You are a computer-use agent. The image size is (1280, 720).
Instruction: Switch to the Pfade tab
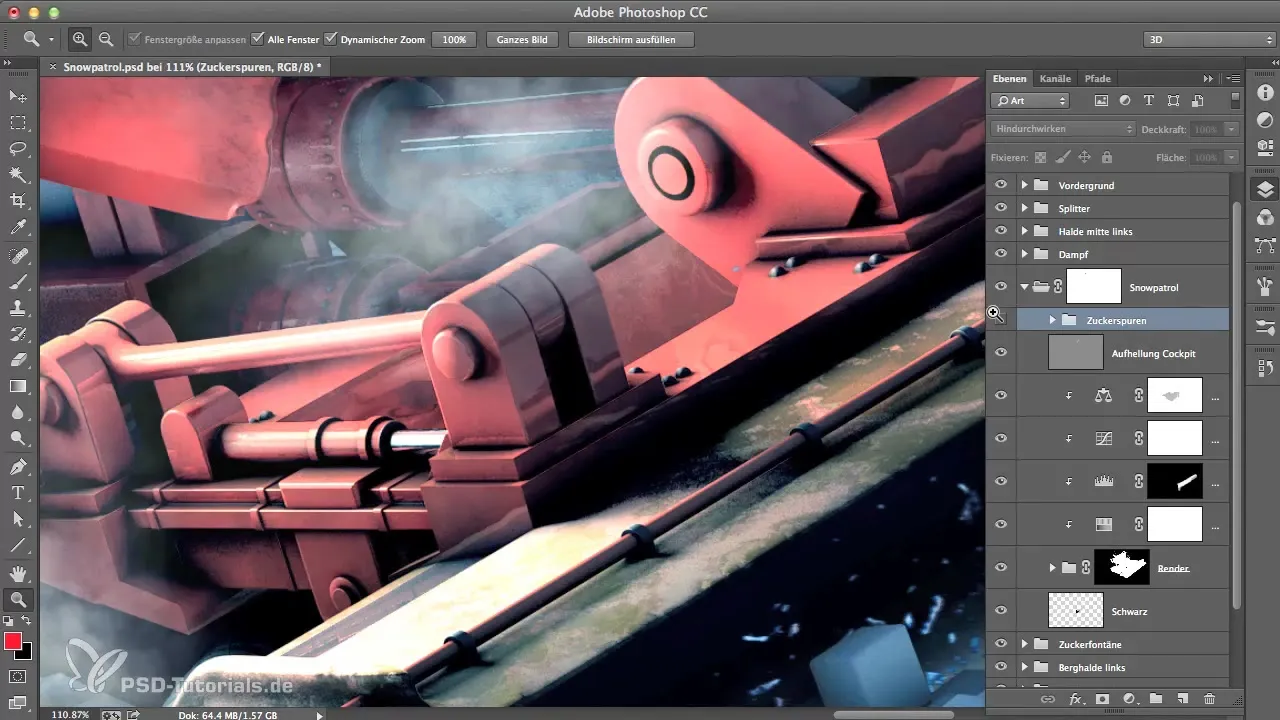tap(1097, 78)
